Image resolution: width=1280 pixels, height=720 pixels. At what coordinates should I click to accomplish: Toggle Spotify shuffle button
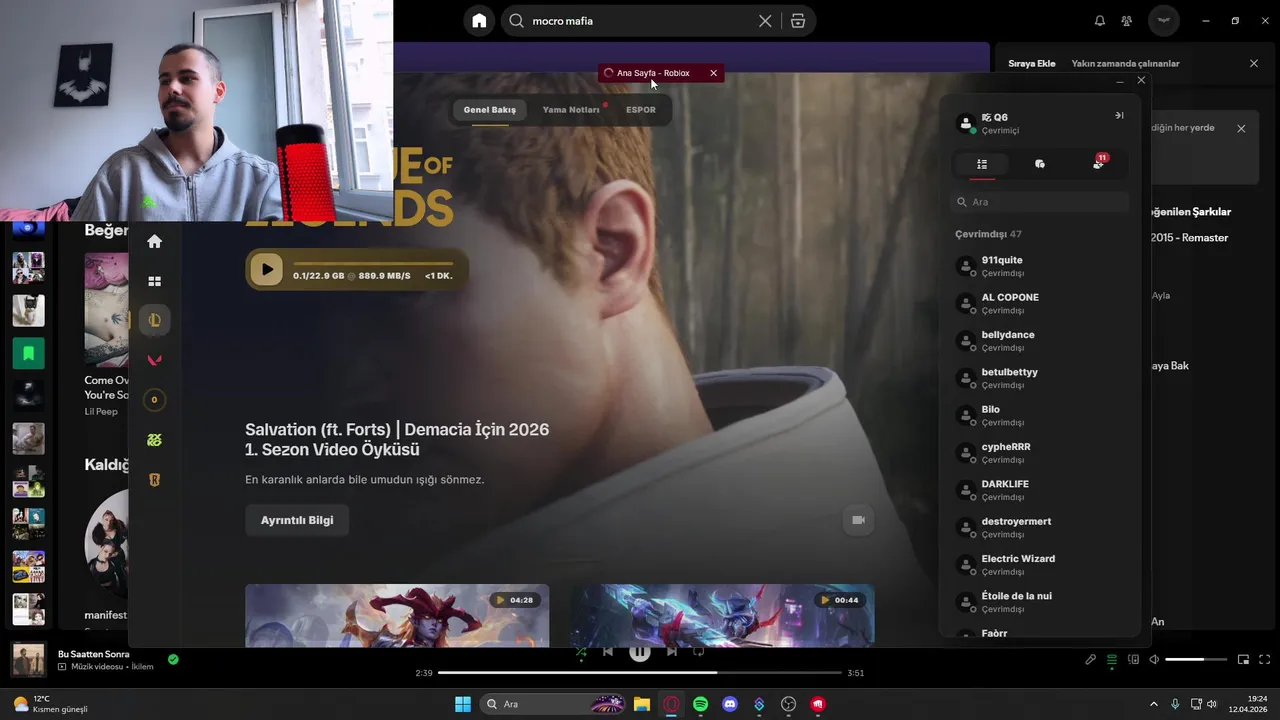pyautogui.click(x=580, y=652)
